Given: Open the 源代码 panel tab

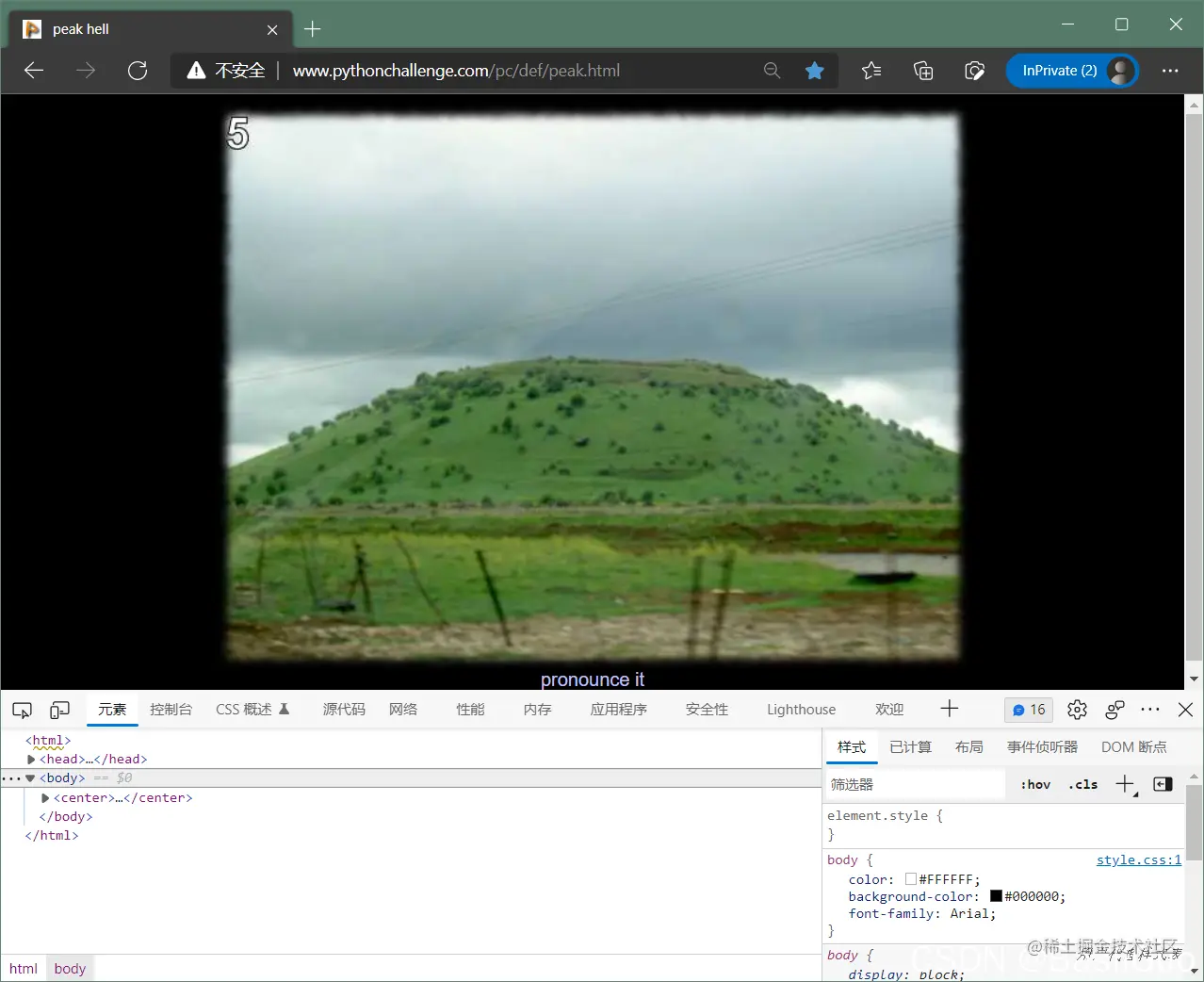Looking at the screenshot, I should (x=344, y=710).
